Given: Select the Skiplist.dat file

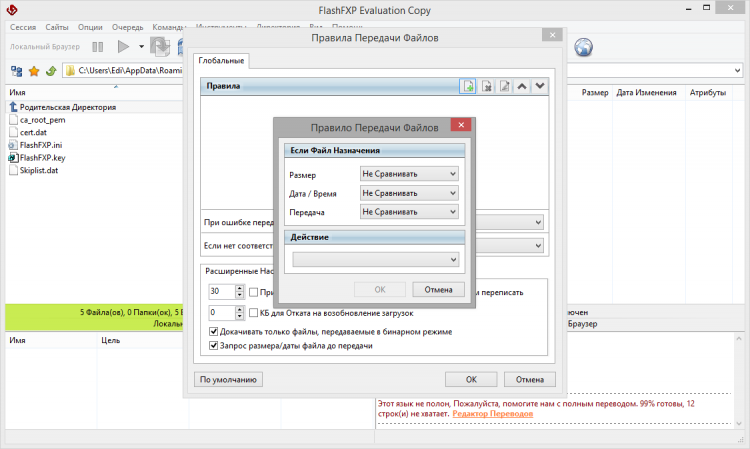Looking at the screenshot, I should [x=39, y=170].
